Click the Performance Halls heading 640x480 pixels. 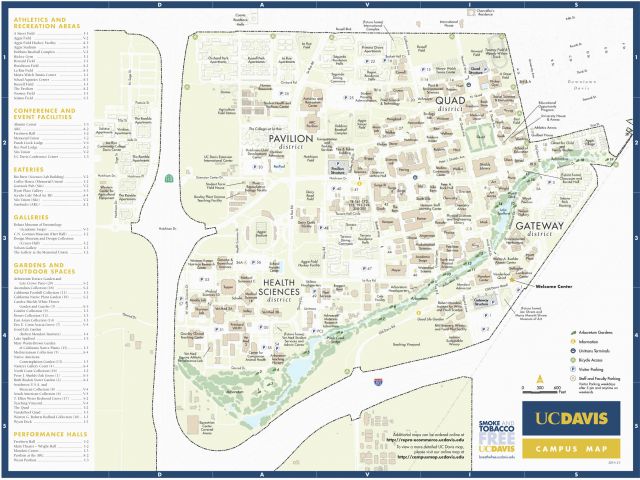tap(51, 434)
